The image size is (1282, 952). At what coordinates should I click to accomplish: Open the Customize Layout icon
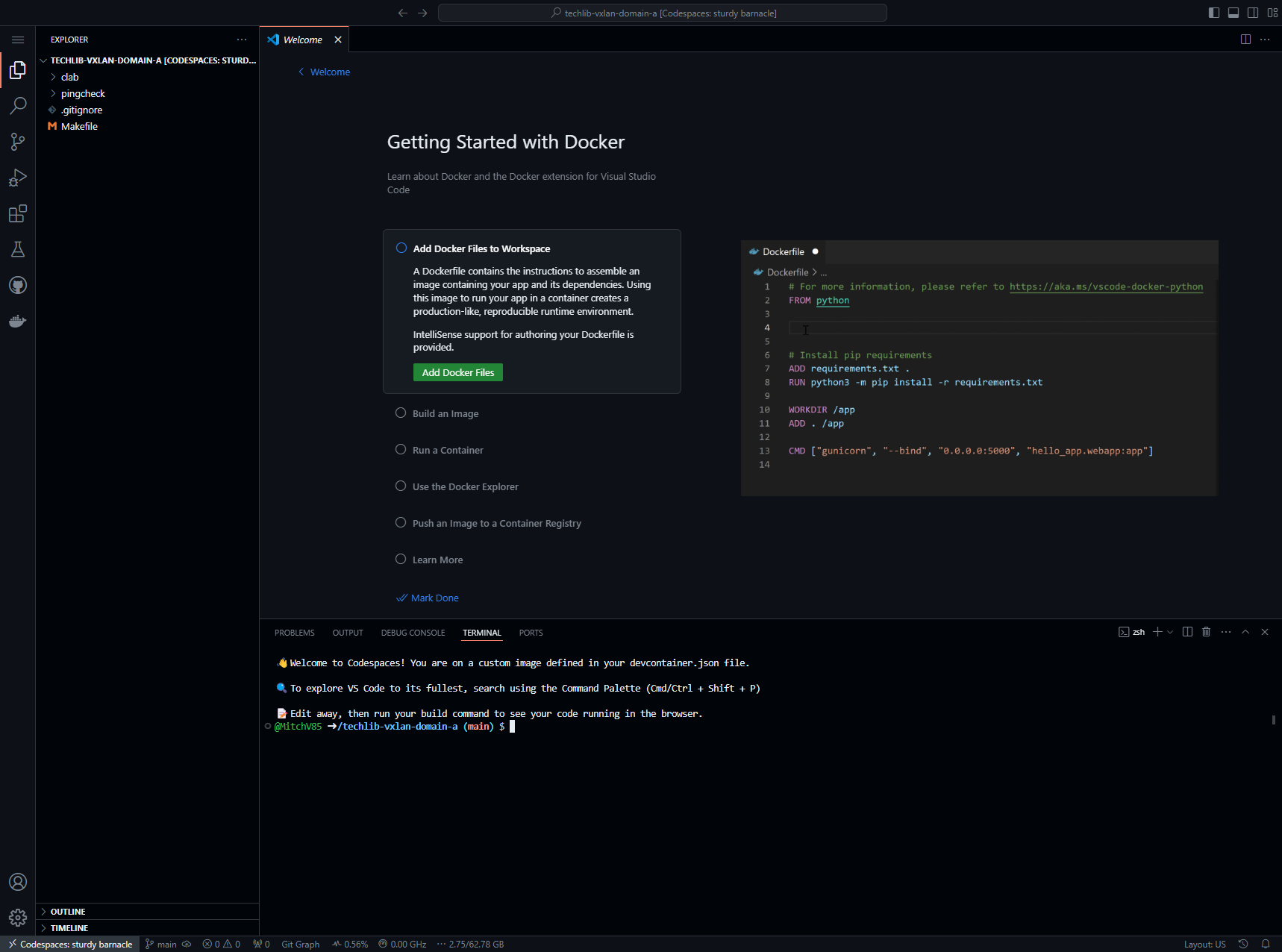coord(1272,13)
